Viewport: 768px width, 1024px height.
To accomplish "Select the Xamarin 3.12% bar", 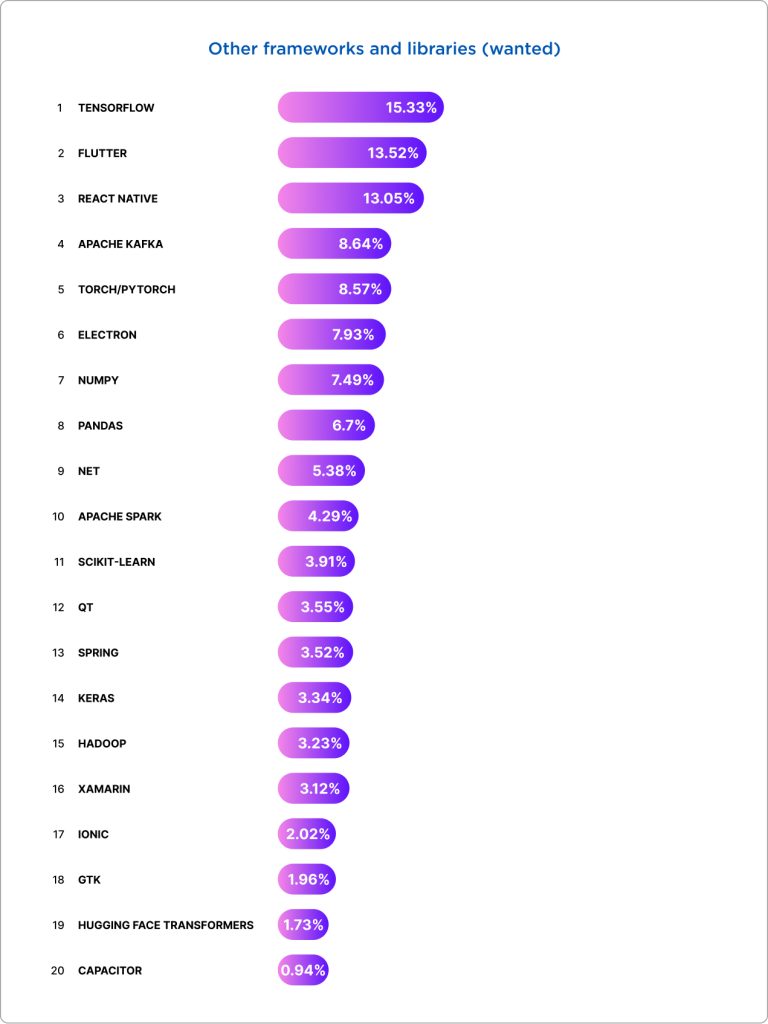I will click(x=313, y=789).
